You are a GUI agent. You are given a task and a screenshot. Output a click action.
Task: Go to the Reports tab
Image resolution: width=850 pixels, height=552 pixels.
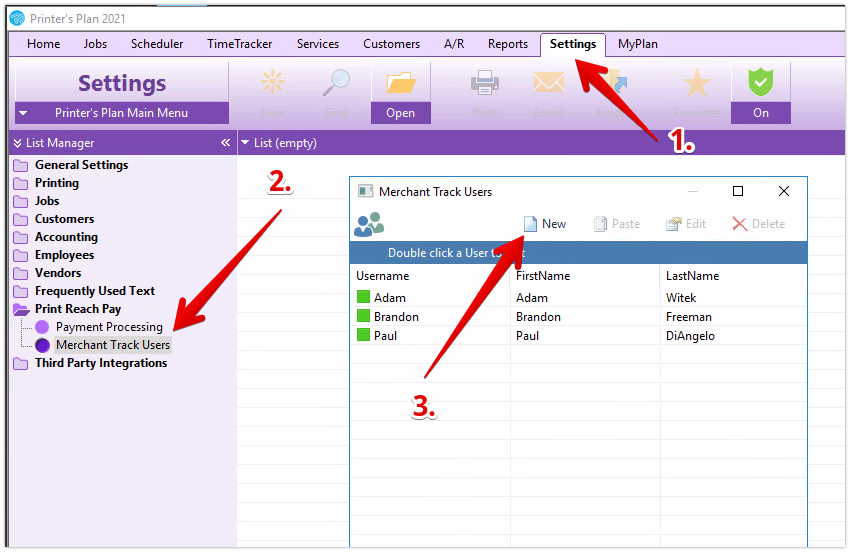(507, 44)
